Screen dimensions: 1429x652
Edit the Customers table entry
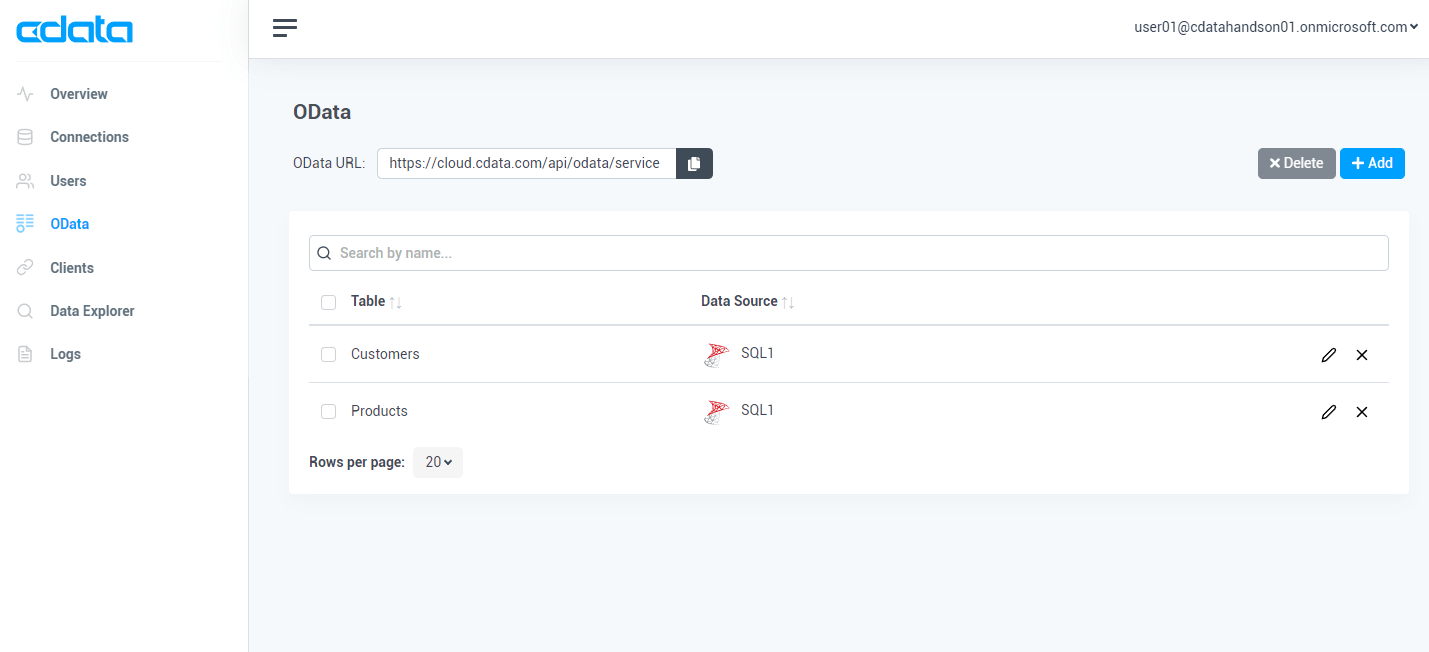click(1328, 355)
